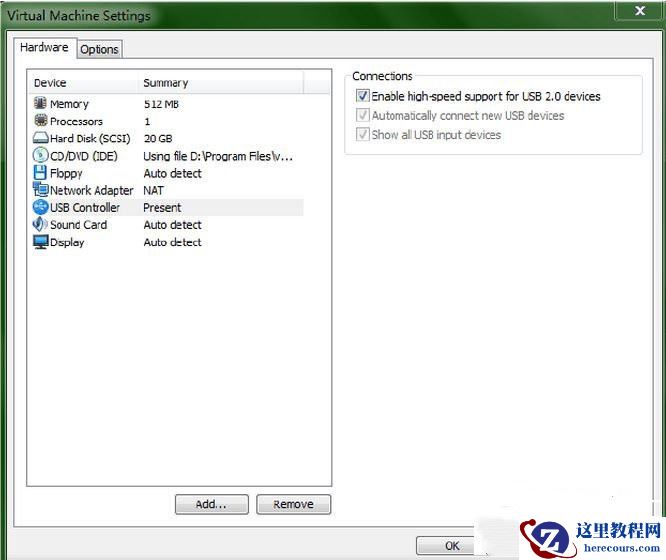
Task: Click Auto detect in the Sound Card row
Action: (x=172, y=225)
